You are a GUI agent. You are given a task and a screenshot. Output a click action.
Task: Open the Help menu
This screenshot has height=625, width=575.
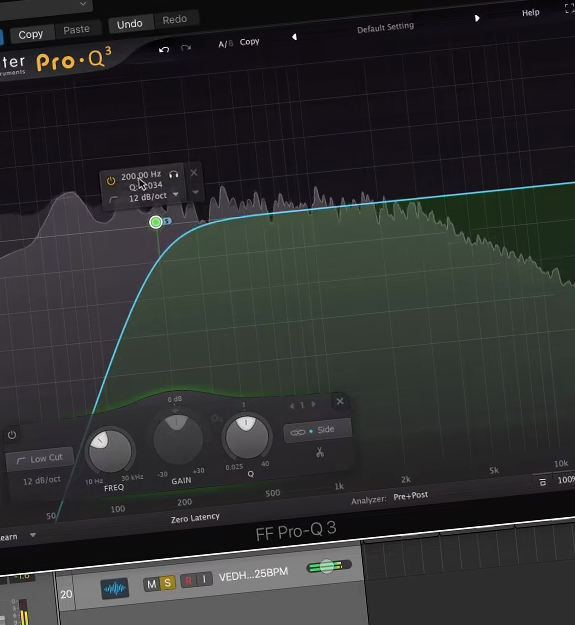coord(531,13)
